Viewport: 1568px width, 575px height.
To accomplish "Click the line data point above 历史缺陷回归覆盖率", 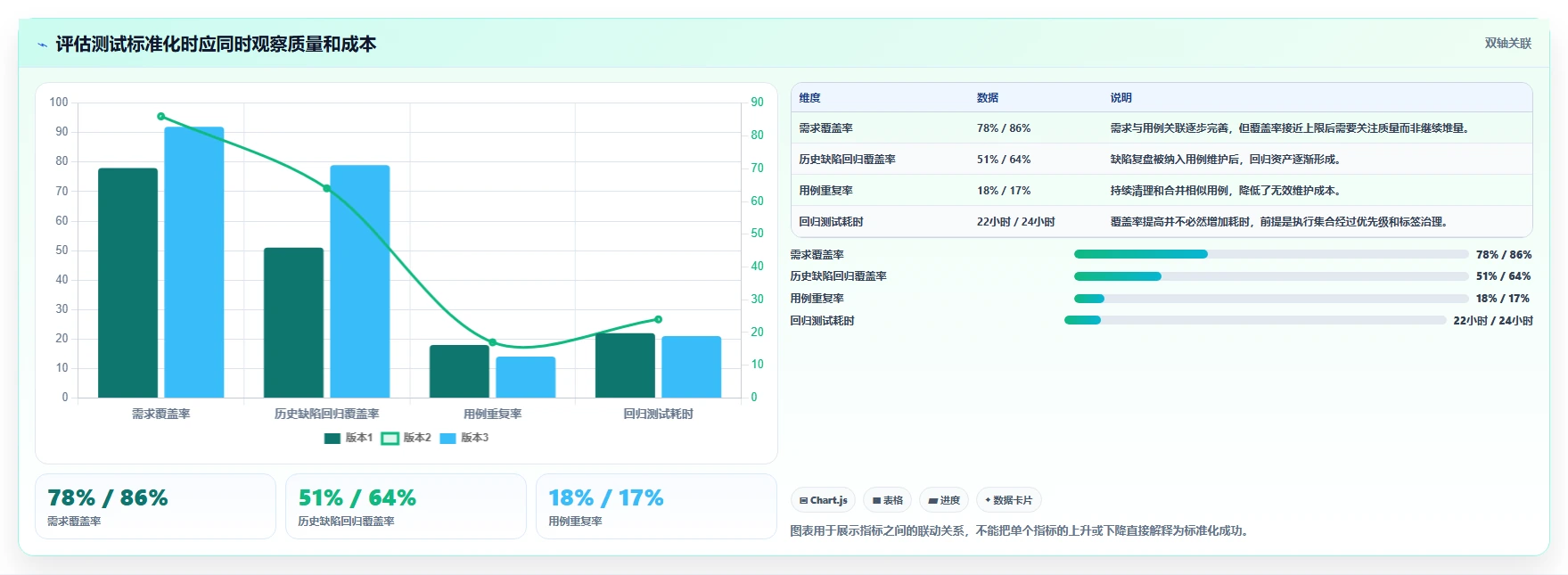I will tap(327, 188).
